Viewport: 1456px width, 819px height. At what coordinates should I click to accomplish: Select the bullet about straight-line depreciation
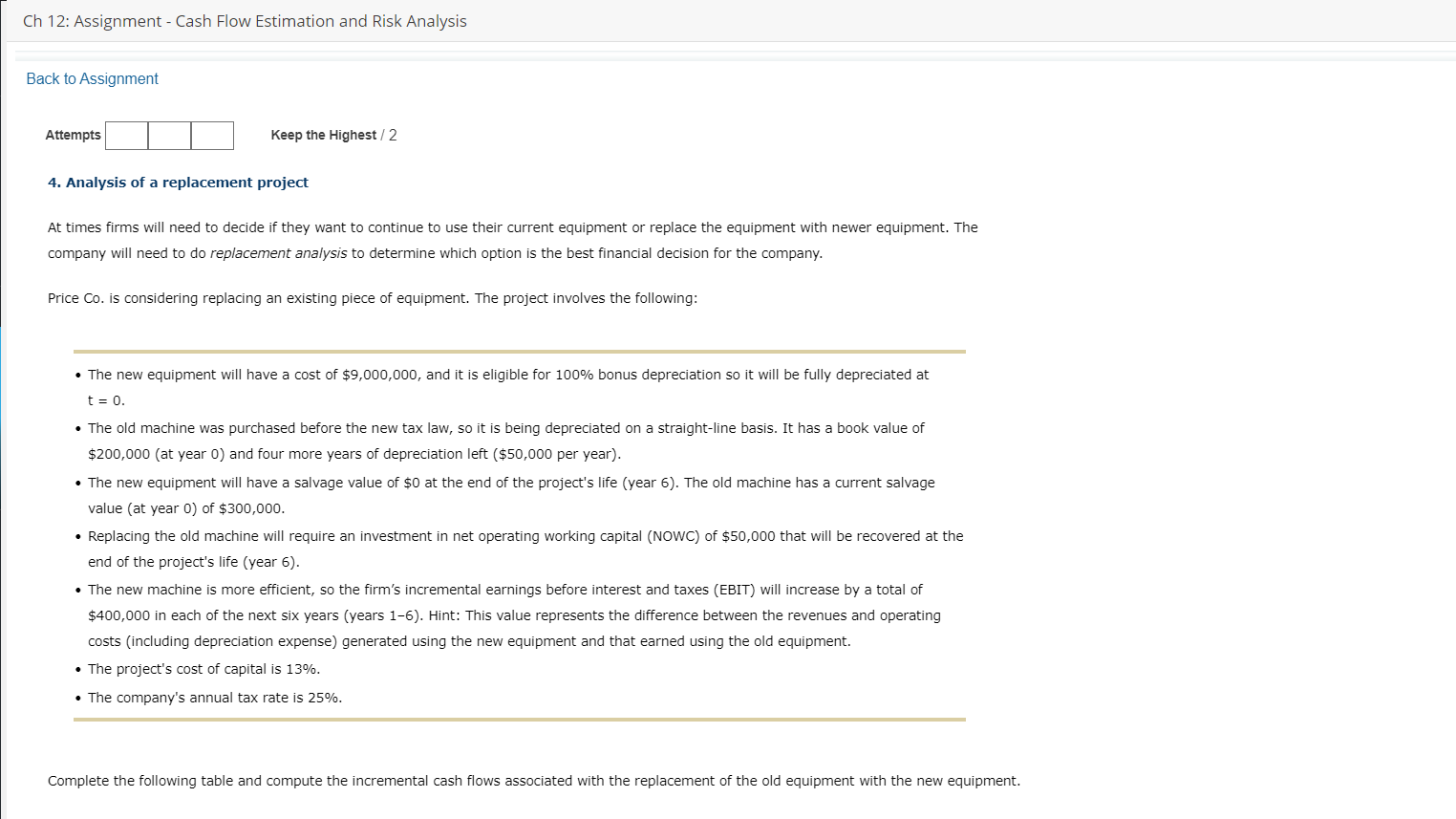click(504, 427)
